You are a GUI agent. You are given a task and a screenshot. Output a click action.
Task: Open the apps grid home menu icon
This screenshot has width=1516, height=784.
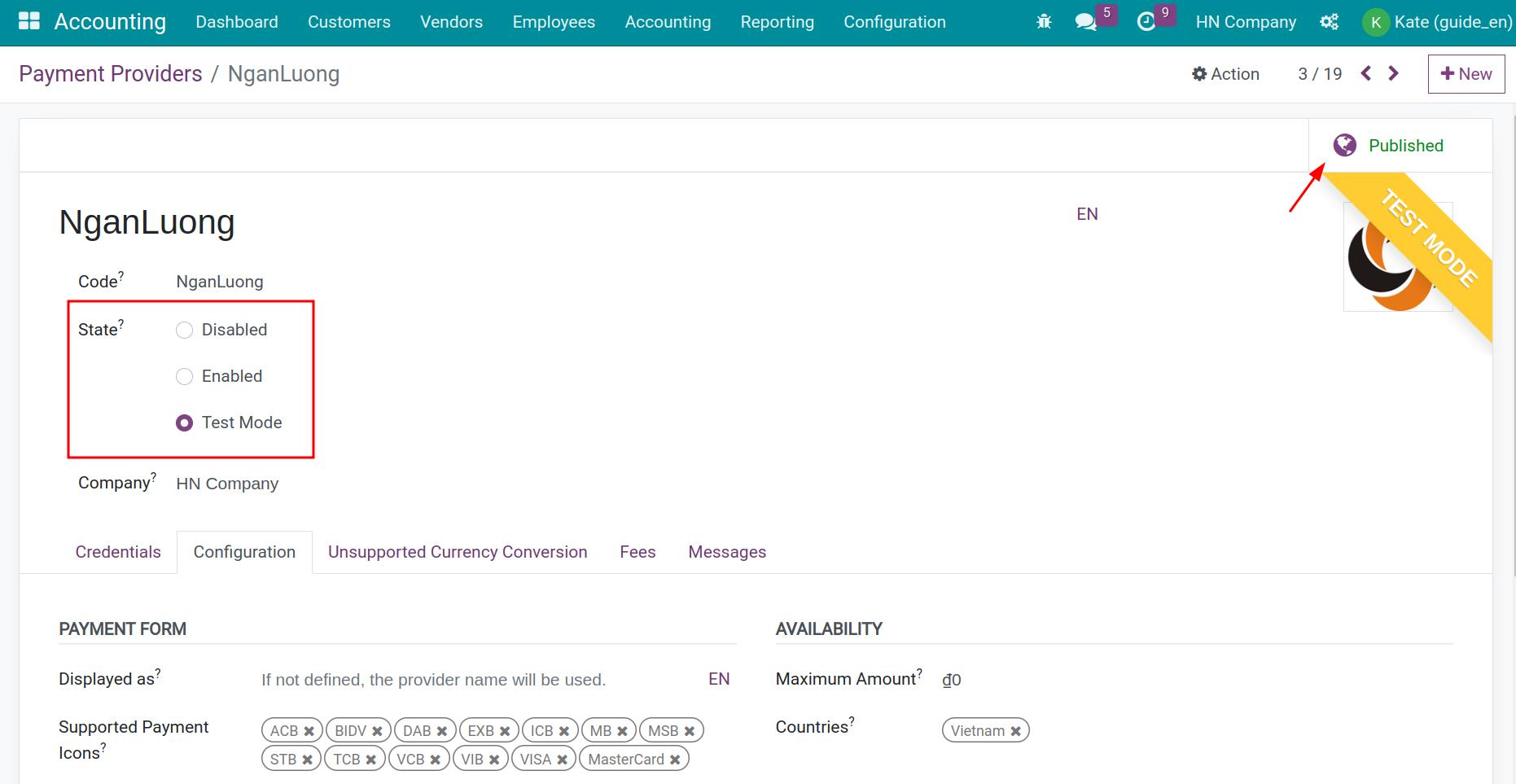[29, 22]
